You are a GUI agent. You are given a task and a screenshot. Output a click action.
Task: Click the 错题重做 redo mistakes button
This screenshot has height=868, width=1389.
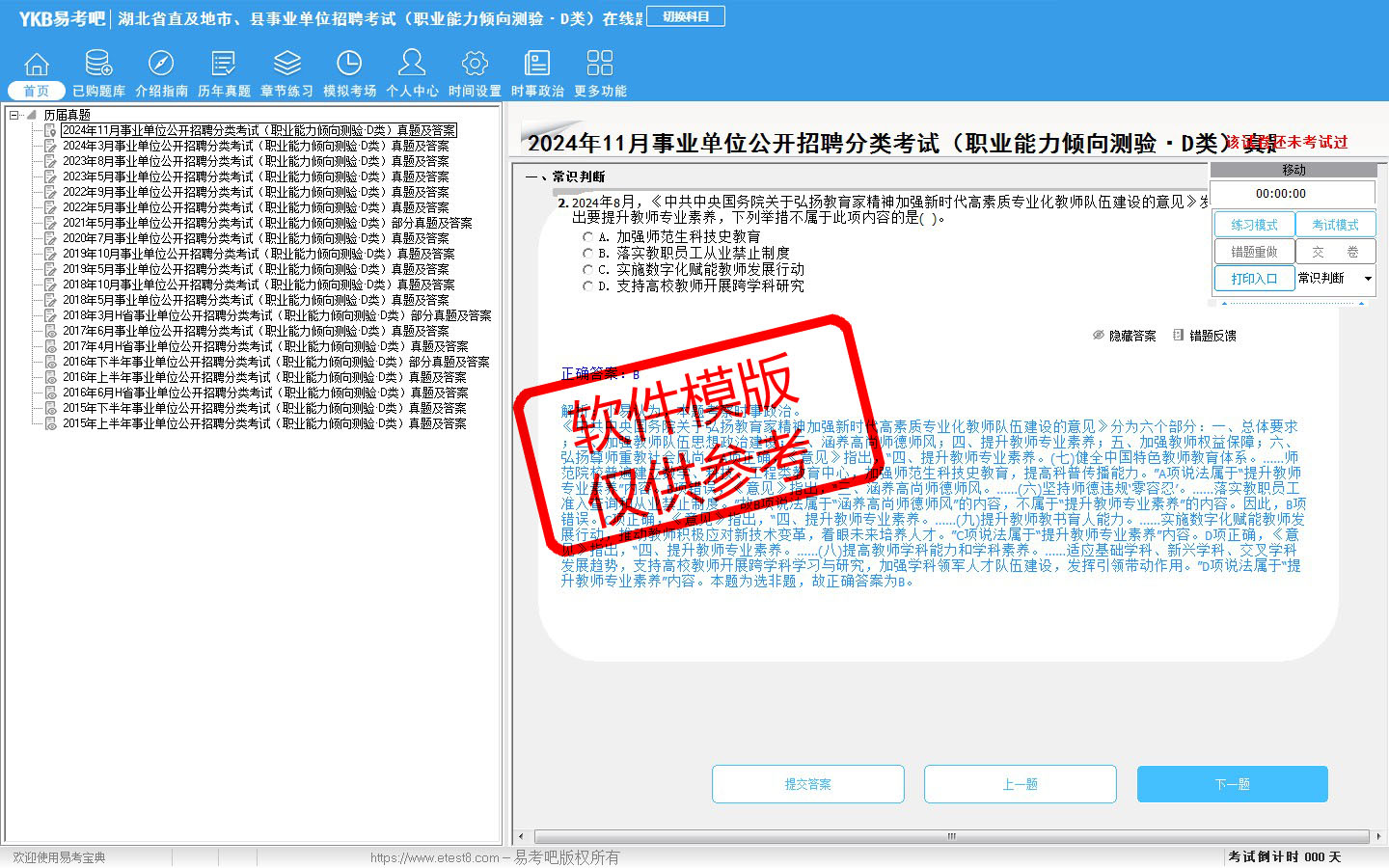point(1254,252)
